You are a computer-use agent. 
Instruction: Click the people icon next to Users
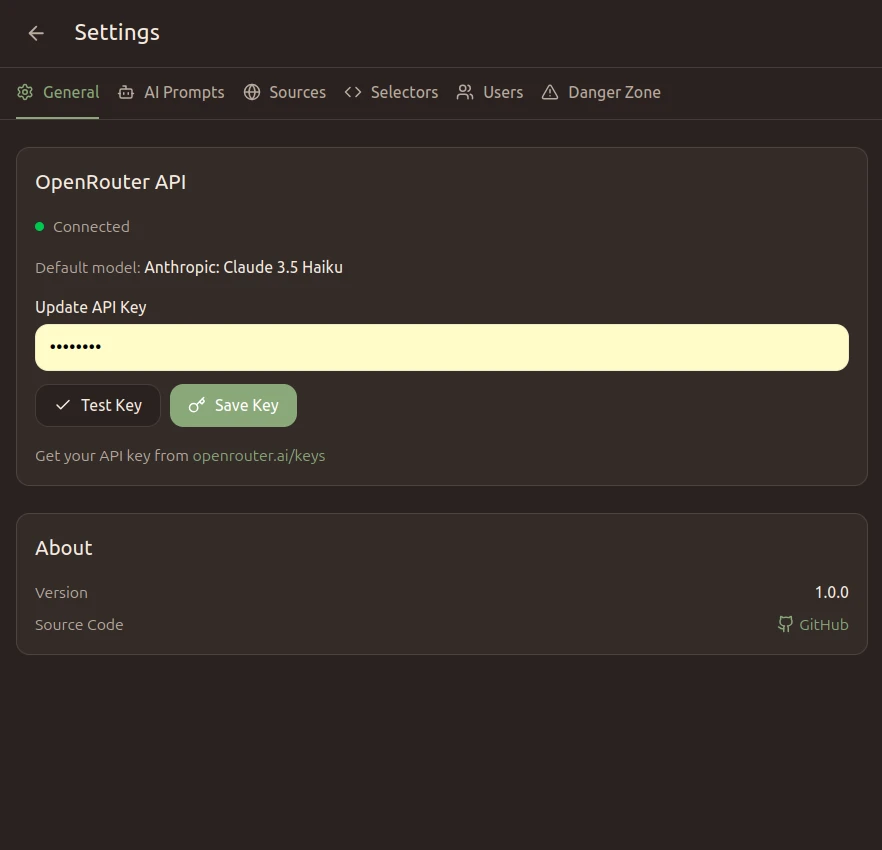coord(464,92)
